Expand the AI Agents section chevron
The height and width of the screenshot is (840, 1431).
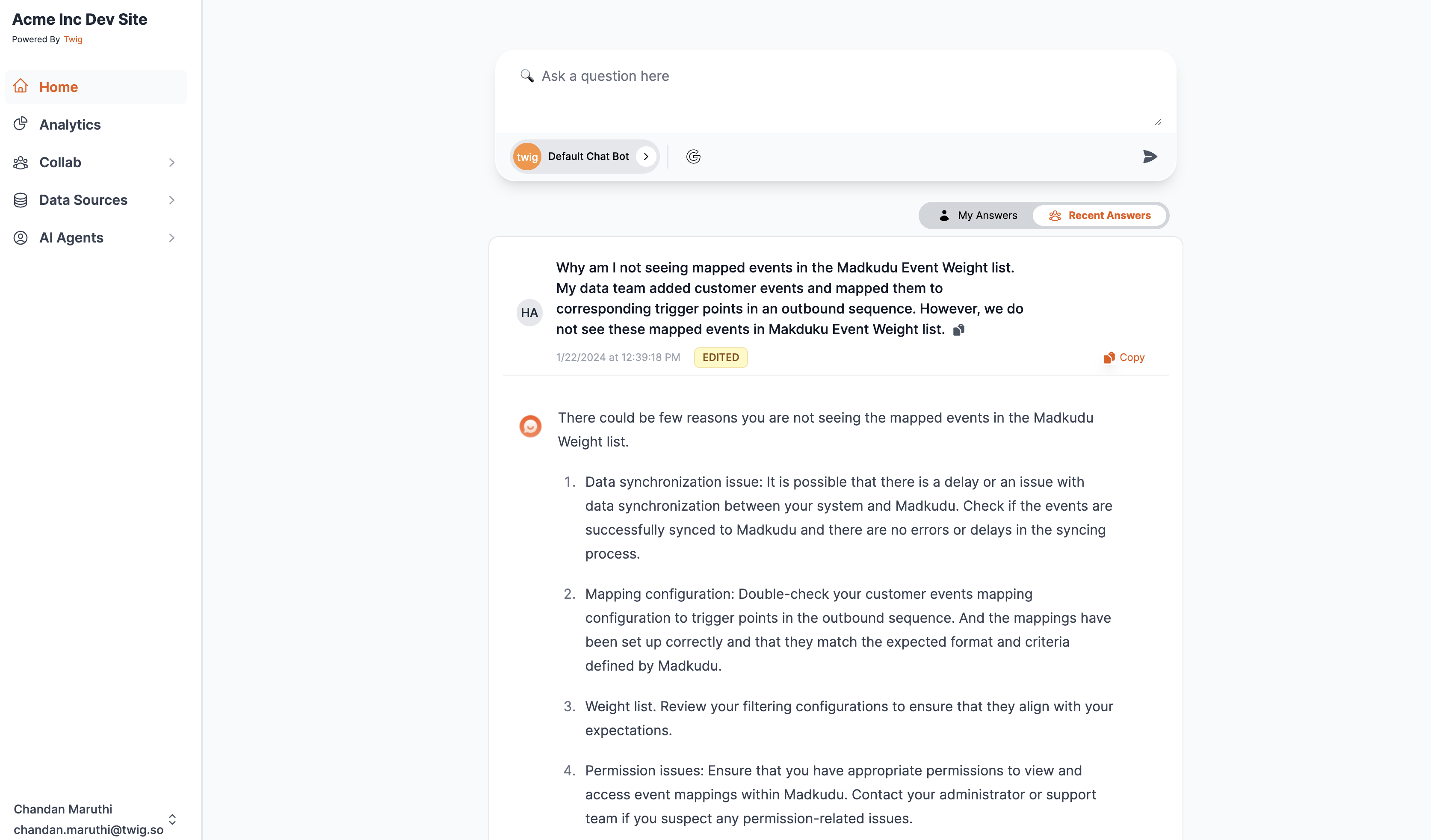171,237
